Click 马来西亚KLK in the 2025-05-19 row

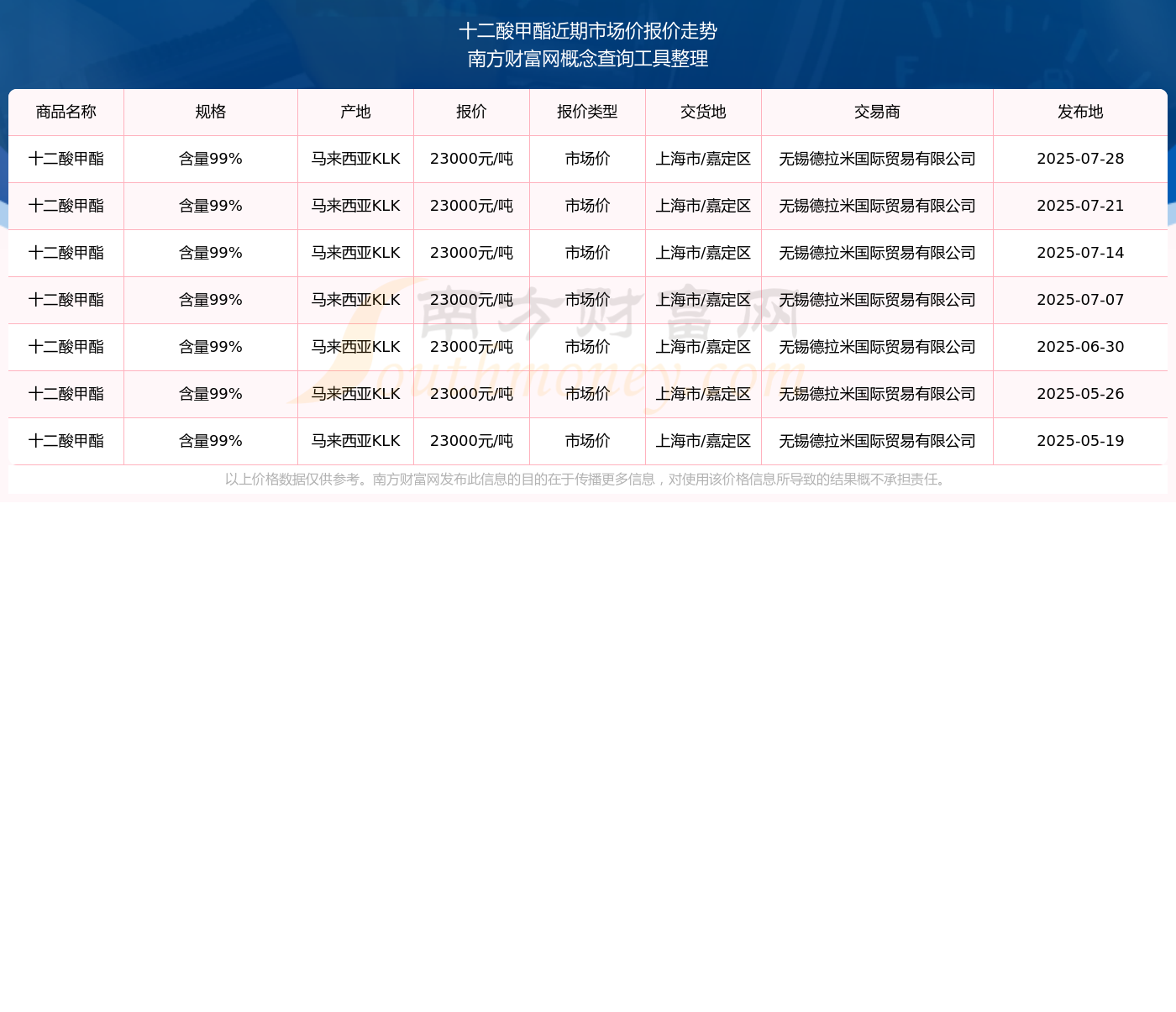(x=355, y=441)
